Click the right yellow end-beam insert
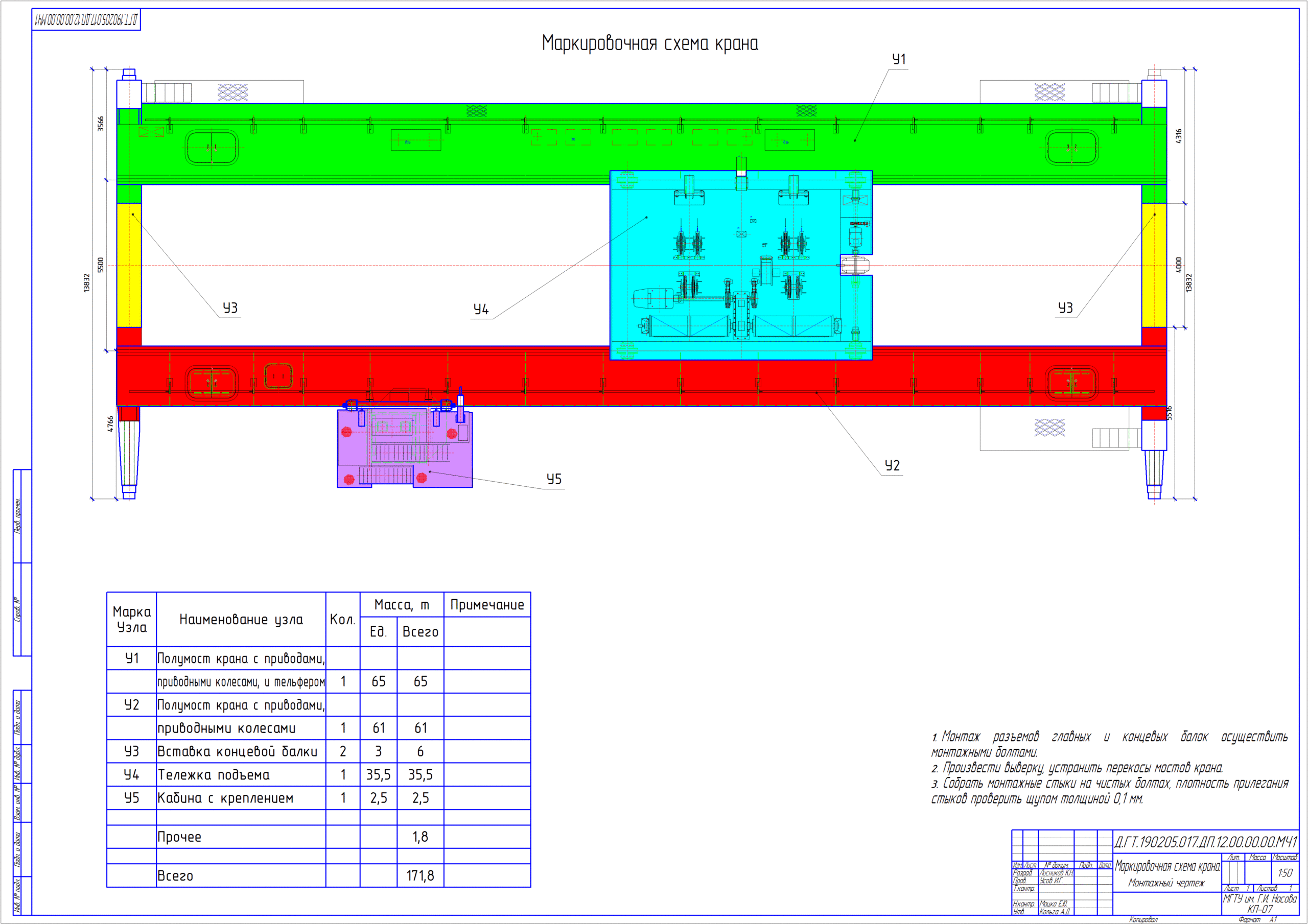 tap(1154, 265)
